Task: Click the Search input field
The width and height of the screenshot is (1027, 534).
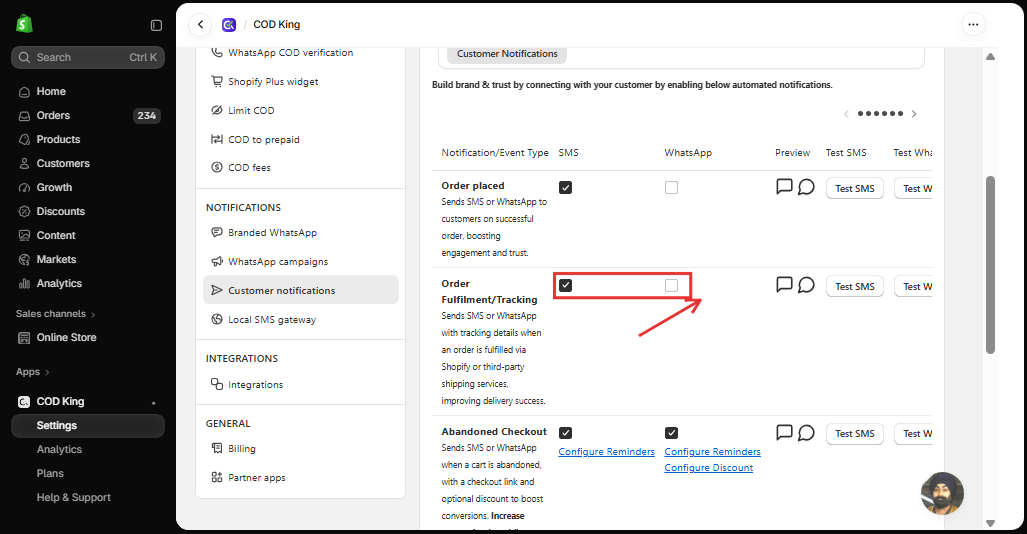Action: 88,58
